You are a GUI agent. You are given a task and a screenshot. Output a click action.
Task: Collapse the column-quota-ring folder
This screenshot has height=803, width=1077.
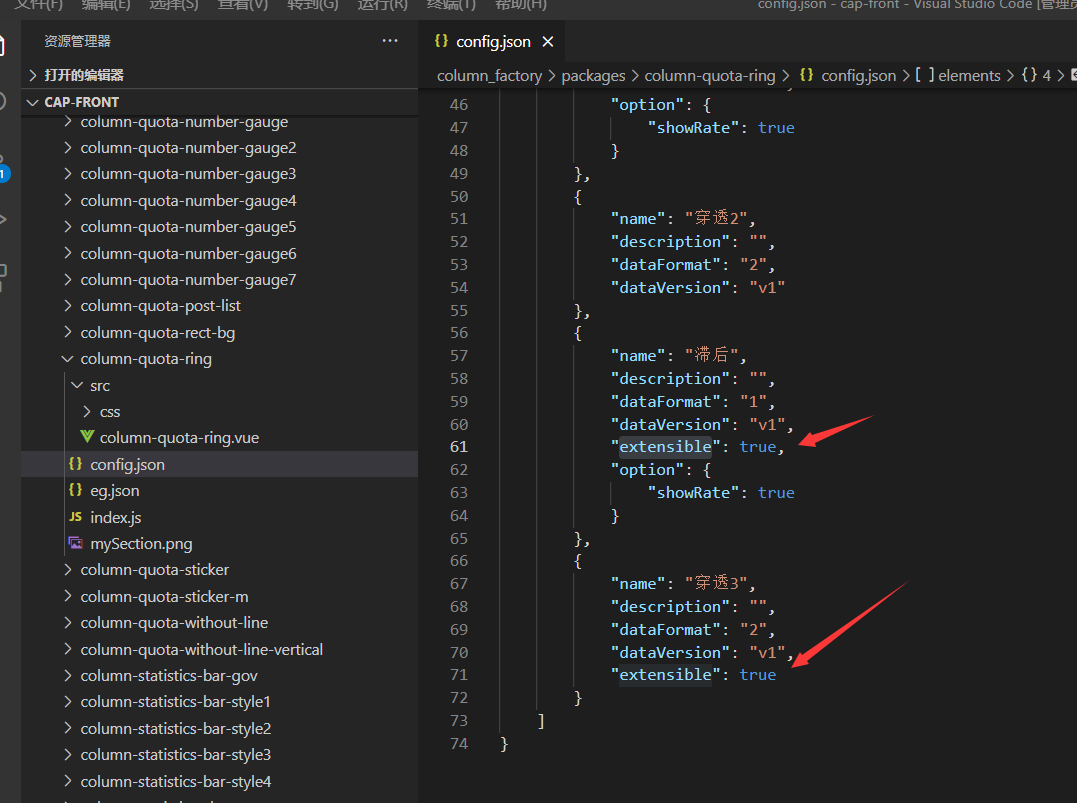coord(146,359)
